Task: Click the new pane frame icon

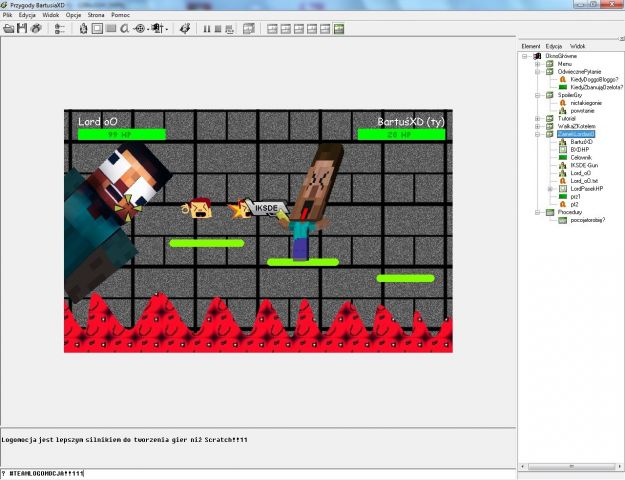Action: pyautogui.click(x=97, y=29)
